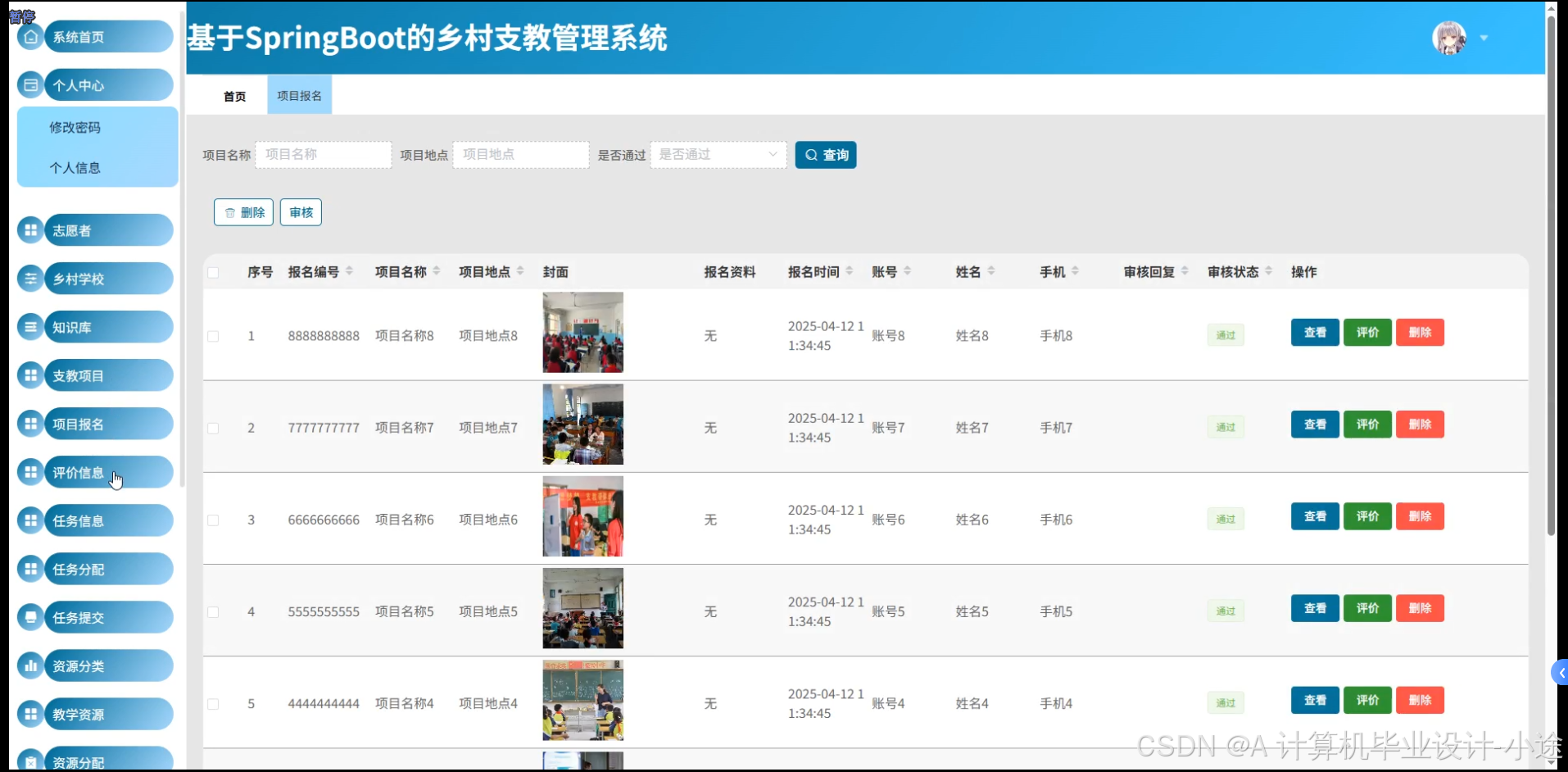Open cover thumbnail of row 项目名称8
This screenshot has height=772, width=1568.
coord(582,333)
